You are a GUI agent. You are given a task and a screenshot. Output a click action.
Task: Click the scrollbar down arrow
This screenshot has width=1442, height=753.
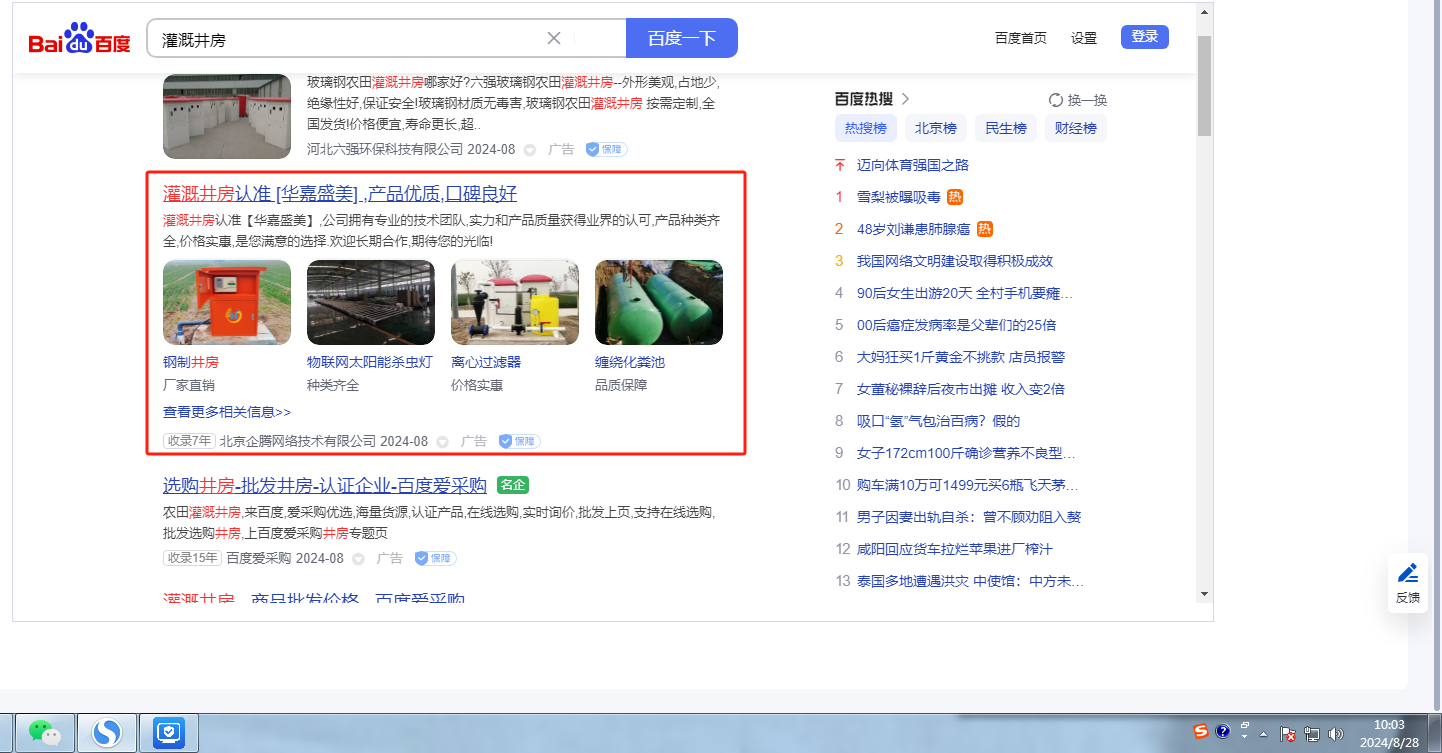pos(1204,593)
